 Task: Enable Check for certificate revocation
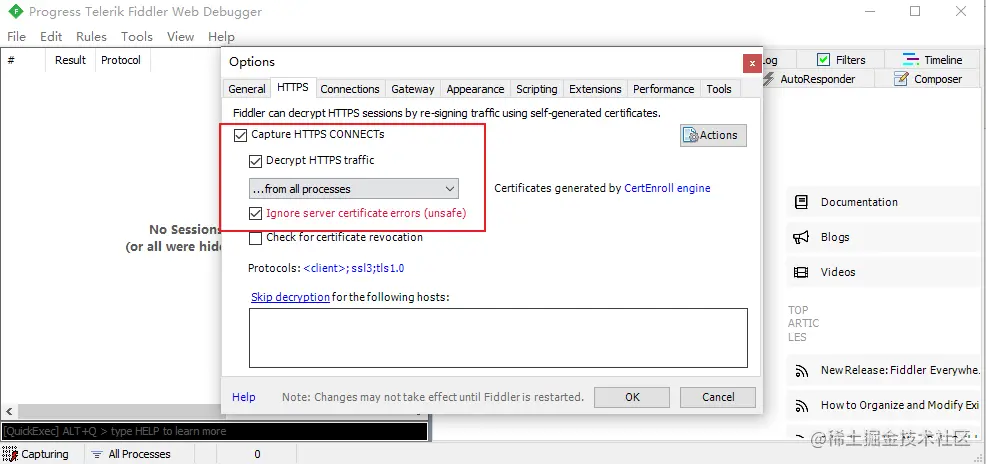tap(255, 238)
